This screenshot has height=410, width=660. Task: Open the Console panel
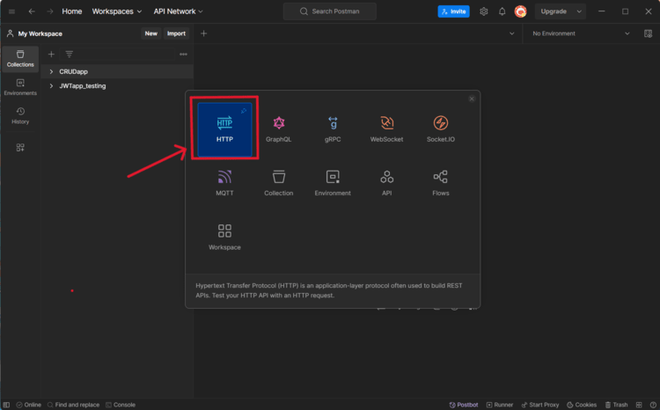tap(120, 405)
